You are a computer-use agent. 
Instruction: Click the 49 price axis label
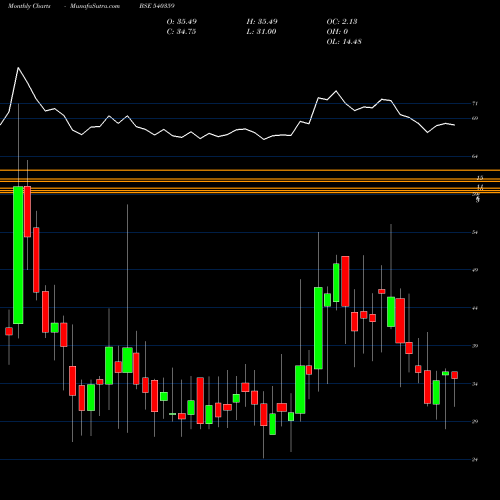click(475, 270)
